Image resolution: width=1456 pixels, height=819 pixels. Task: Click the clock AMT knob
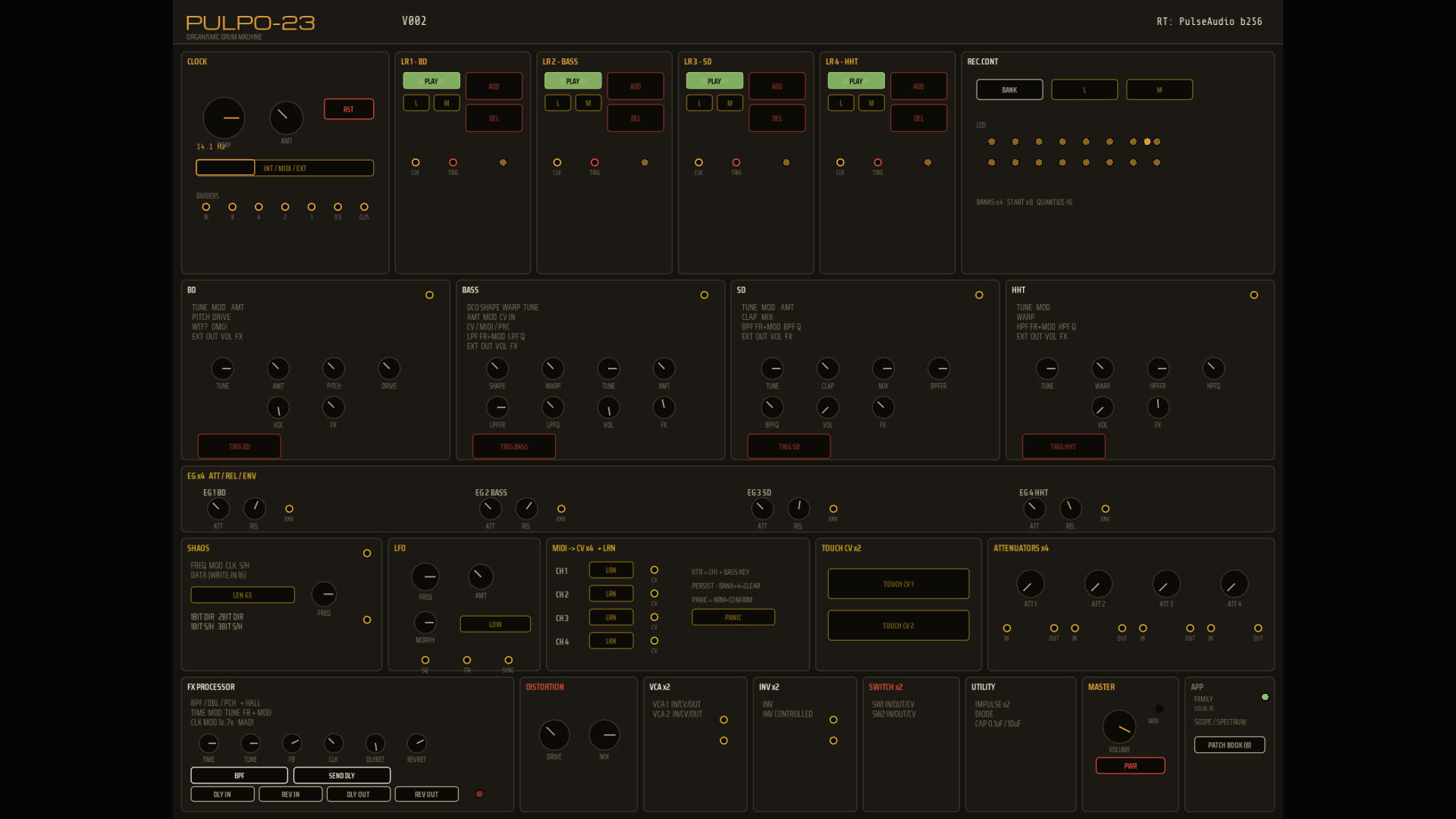pos(286,118)
